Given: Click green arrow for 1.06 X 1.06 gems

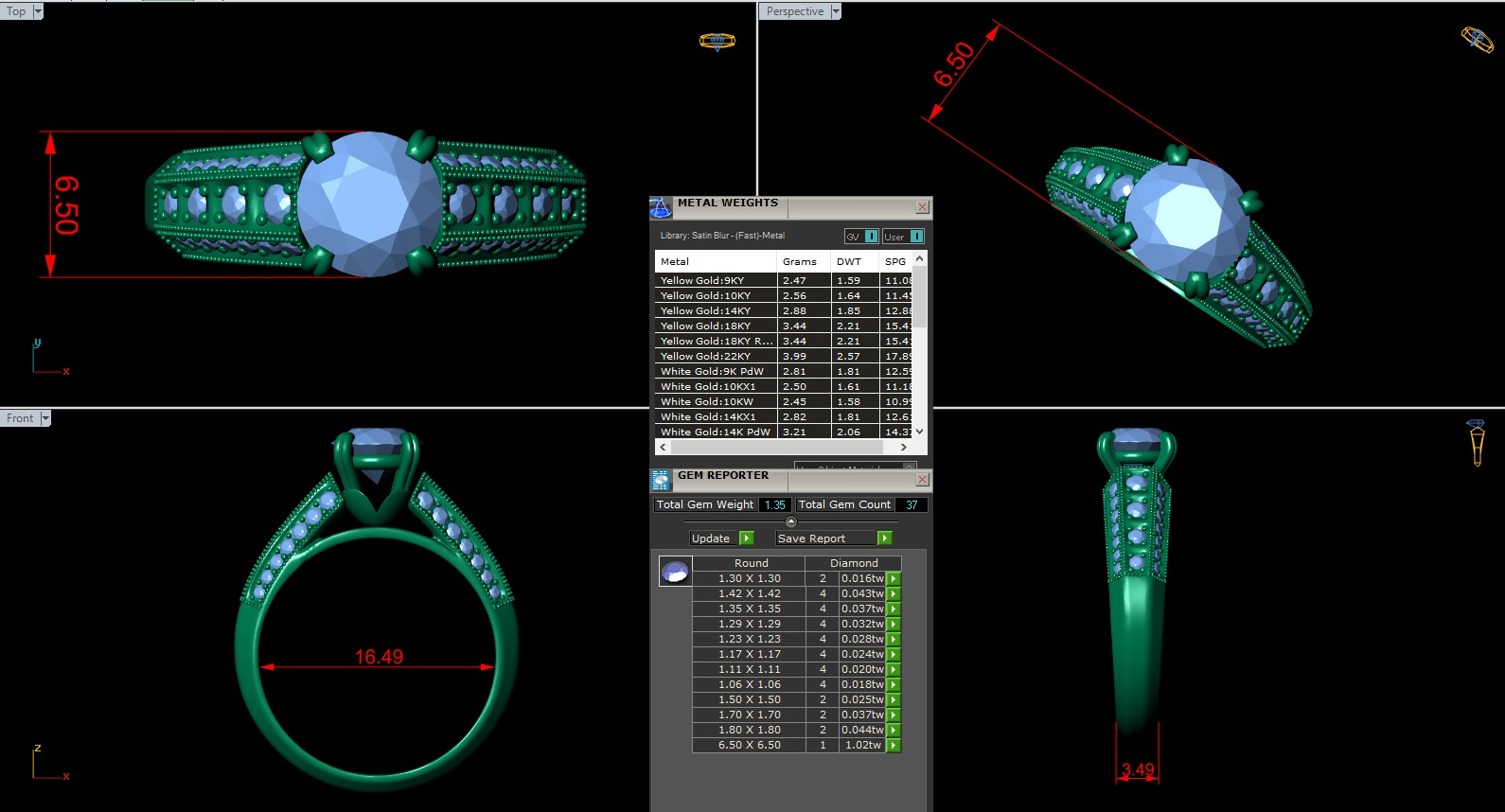Looking at the screenshot, I should [894, 684].
